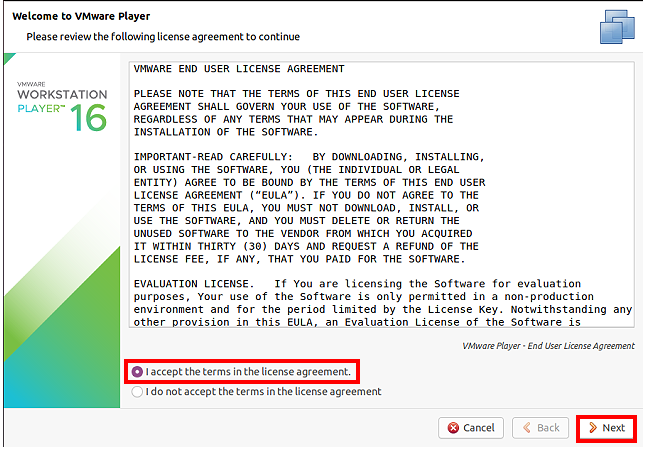Click 'VMware Player - End User License Agreement' caption
The width and height of the screenshot is (647, 449).
point(548,346)
